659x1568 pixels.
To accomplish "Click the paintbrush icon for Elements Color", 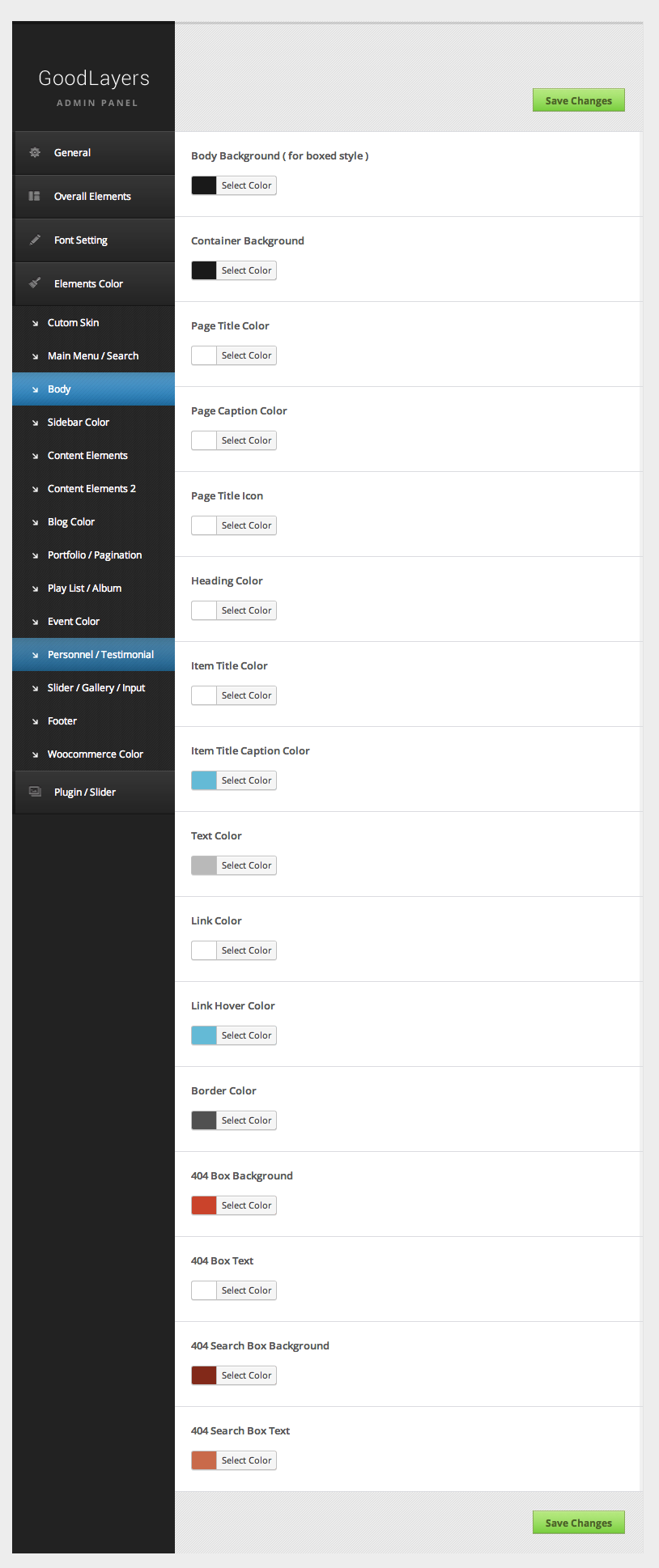I will click(x=35, y=283).
